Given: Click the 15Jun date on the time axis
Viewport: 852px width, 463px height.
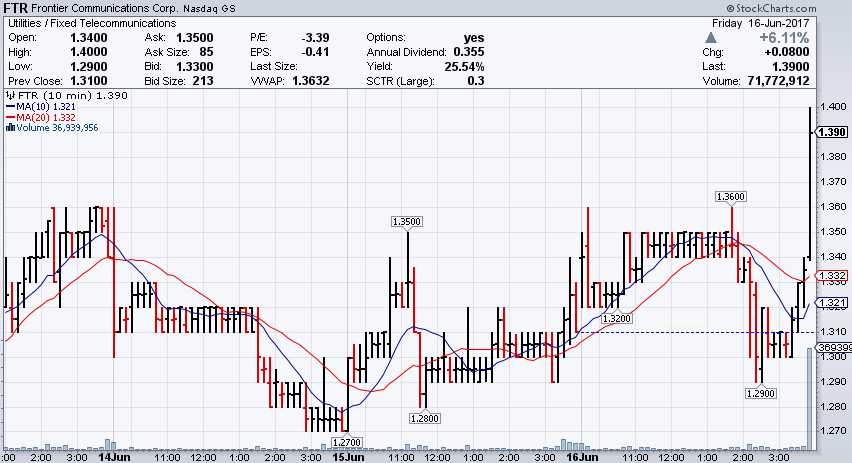Looking at the screenshot, I should coord(346,456).
